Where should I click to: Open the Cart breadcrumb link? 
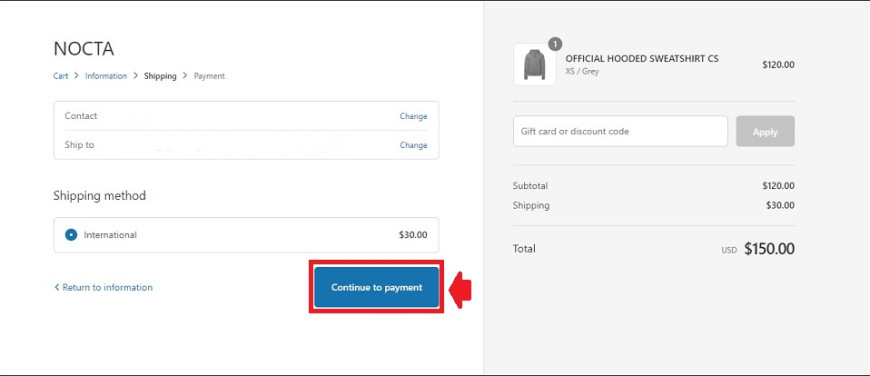pyautogui.click(x=60, y=76)
